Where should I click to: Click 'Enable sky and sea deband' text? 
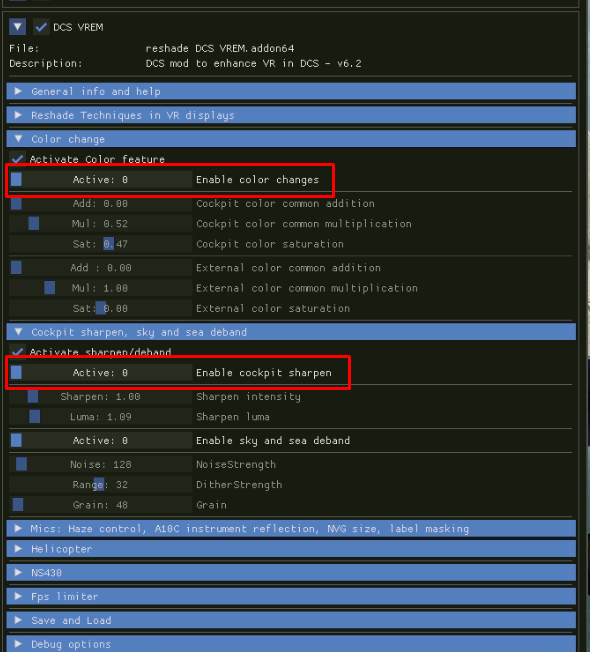[x=273, y=440]
